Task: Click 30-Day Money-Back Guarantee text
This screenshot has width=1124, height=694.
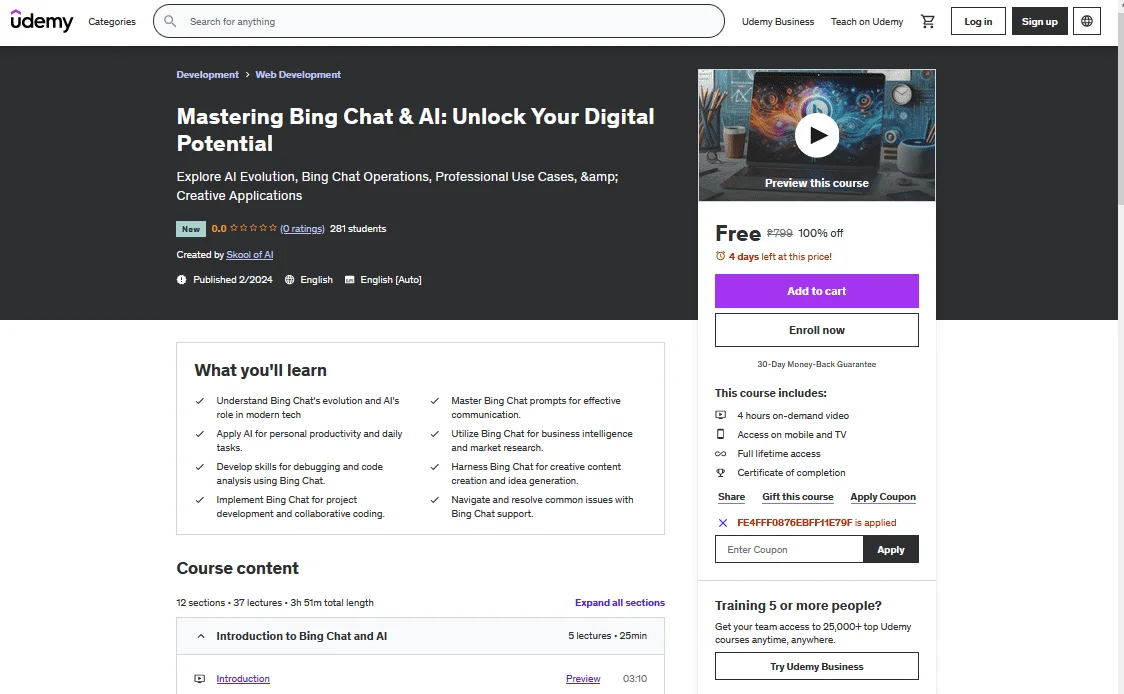Action: click(x=816, y=364)
